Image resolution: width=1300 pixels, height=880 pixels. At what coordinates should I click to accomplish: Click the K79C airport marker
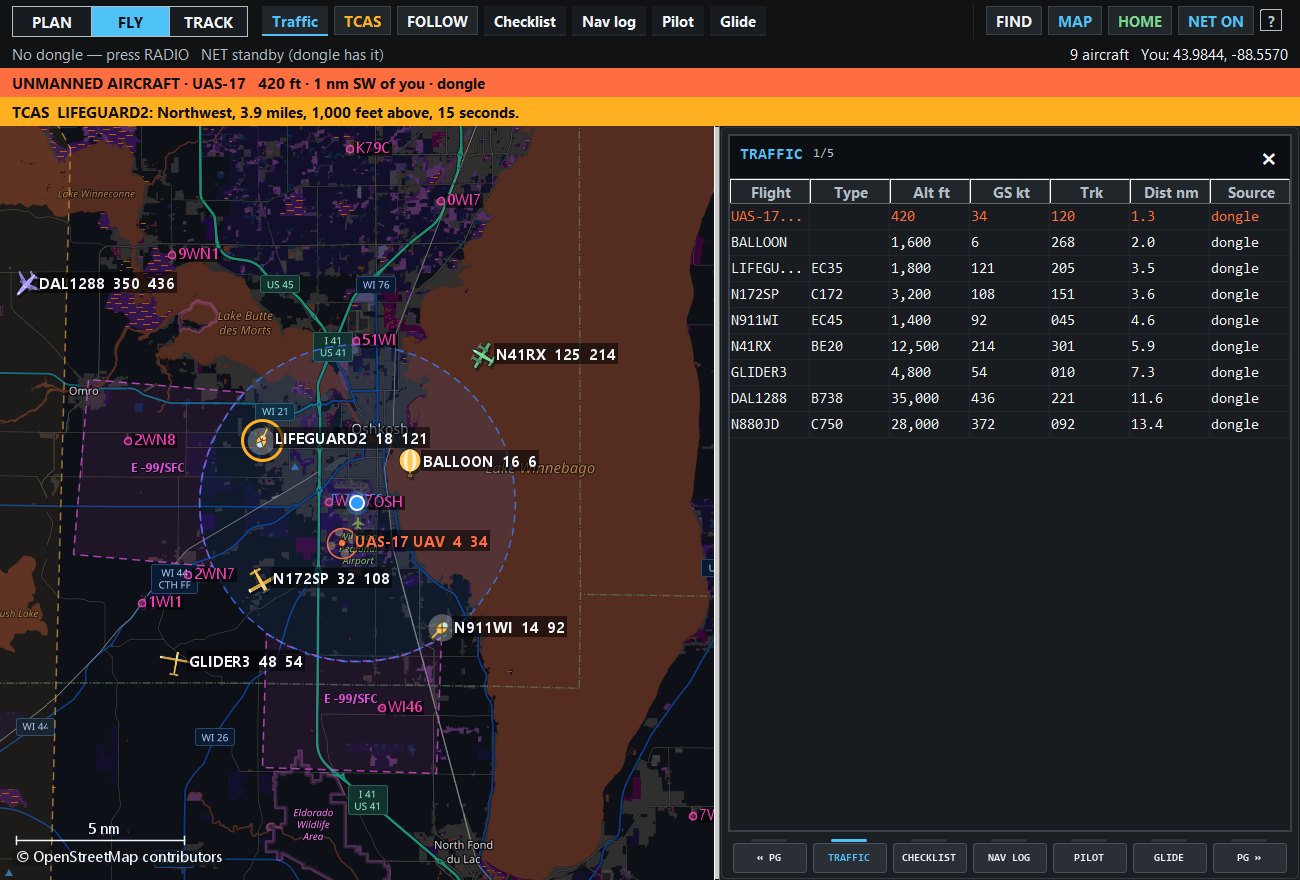point(350,148)
